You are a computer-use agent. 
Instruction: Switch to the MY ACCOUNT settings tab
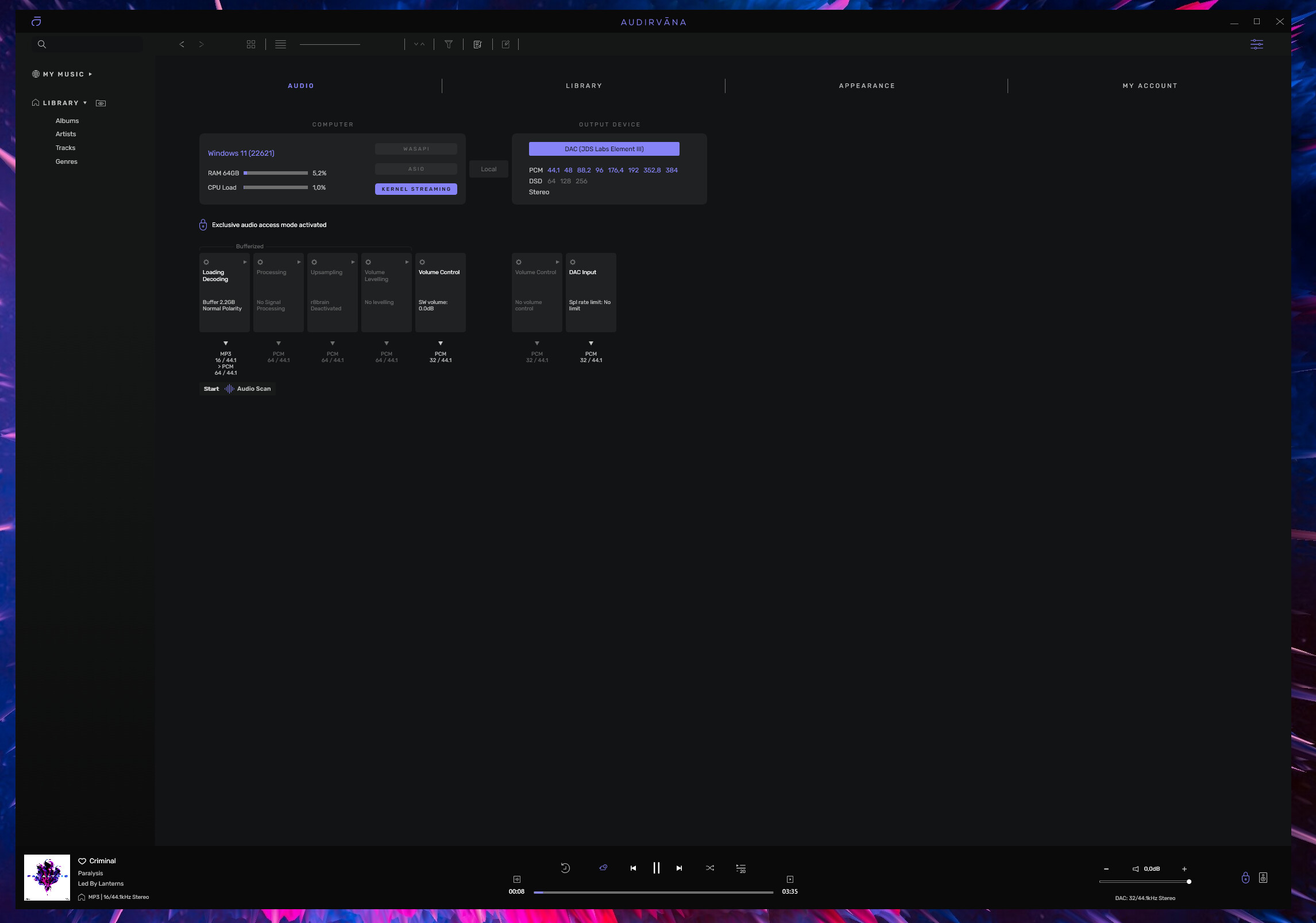(1150, 86)
